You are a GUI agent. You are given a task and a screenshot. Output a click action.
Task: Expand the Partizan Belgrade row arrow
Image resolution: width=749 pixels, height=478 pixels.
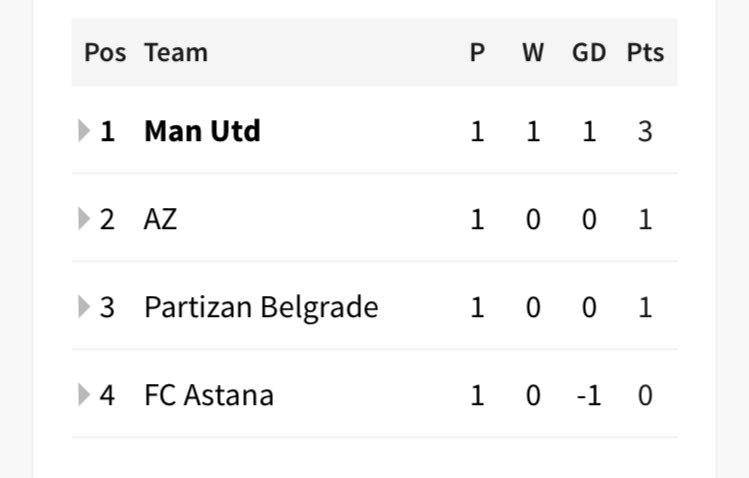(x=84, y=307)
